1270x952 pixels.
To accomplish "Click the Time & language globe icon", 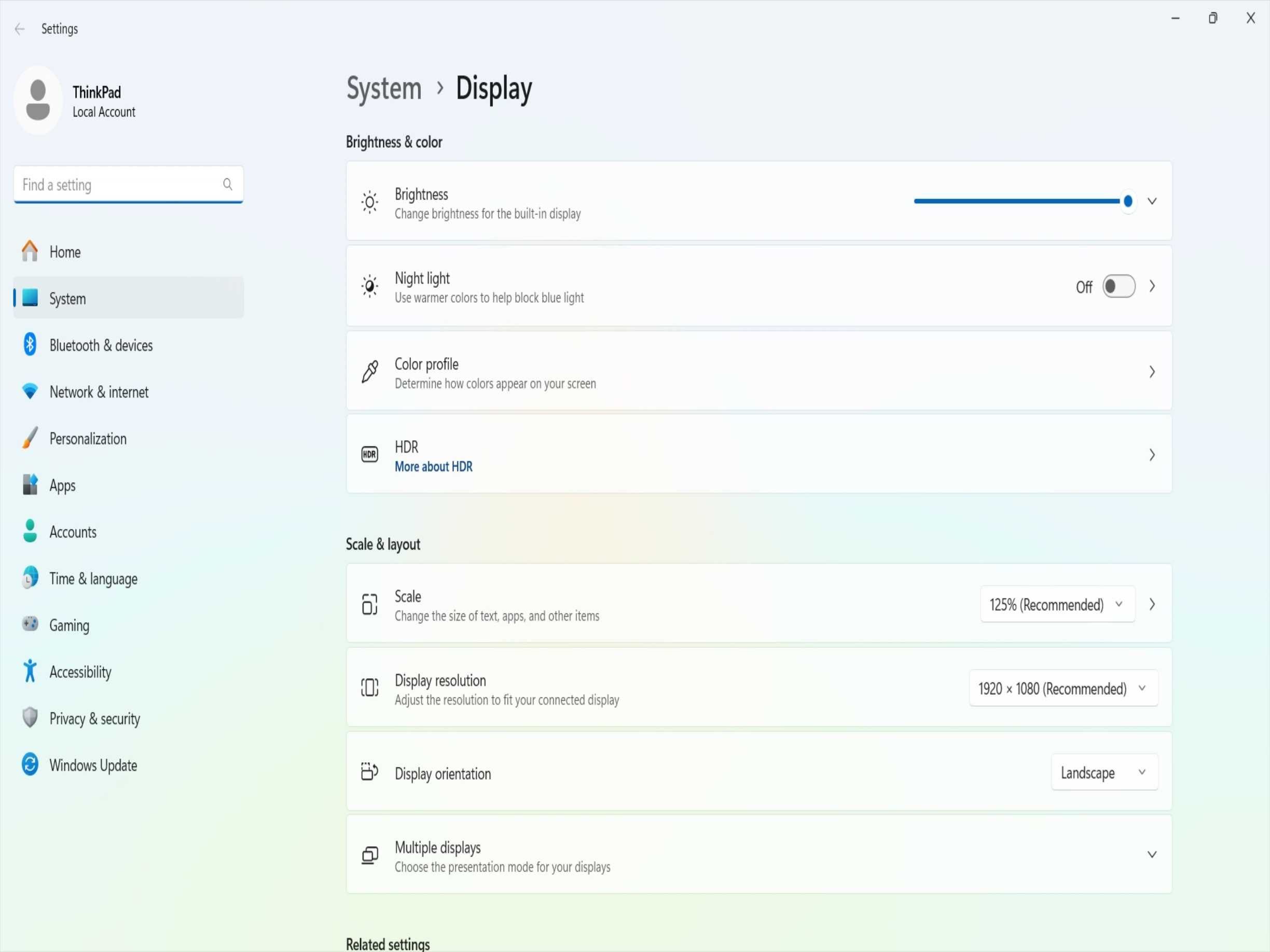I will 30,578.
